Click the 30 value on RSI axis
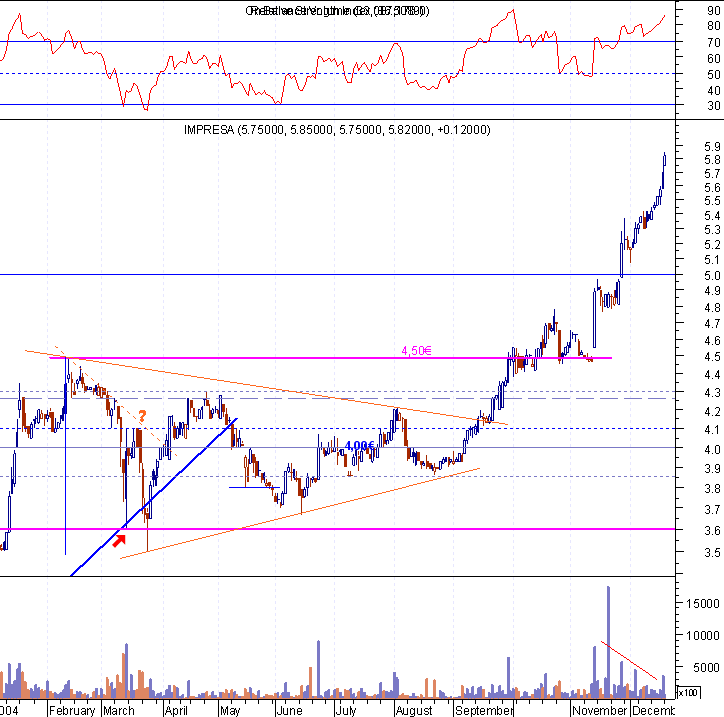Image resolution: width=724 pixels, height=717 pixels. pos(713,106)
